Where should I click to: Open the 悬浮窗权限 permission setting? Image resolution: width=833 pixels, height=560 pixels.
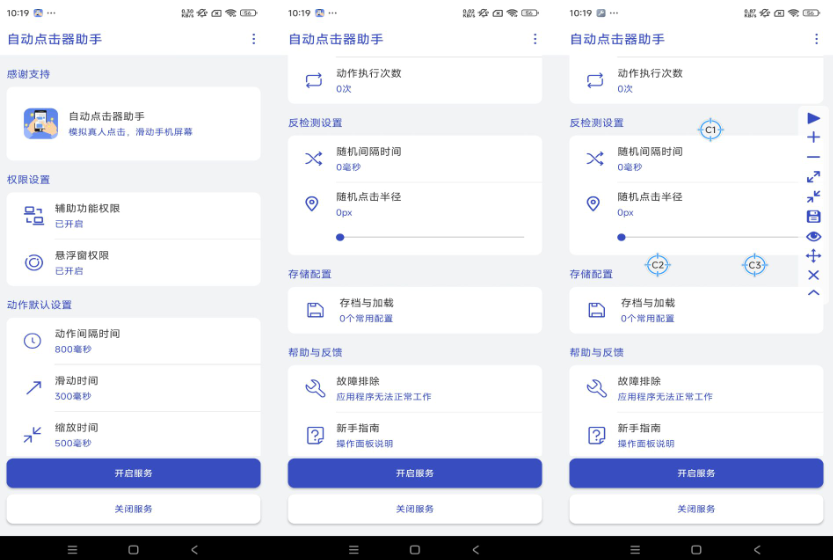(133, 262)
